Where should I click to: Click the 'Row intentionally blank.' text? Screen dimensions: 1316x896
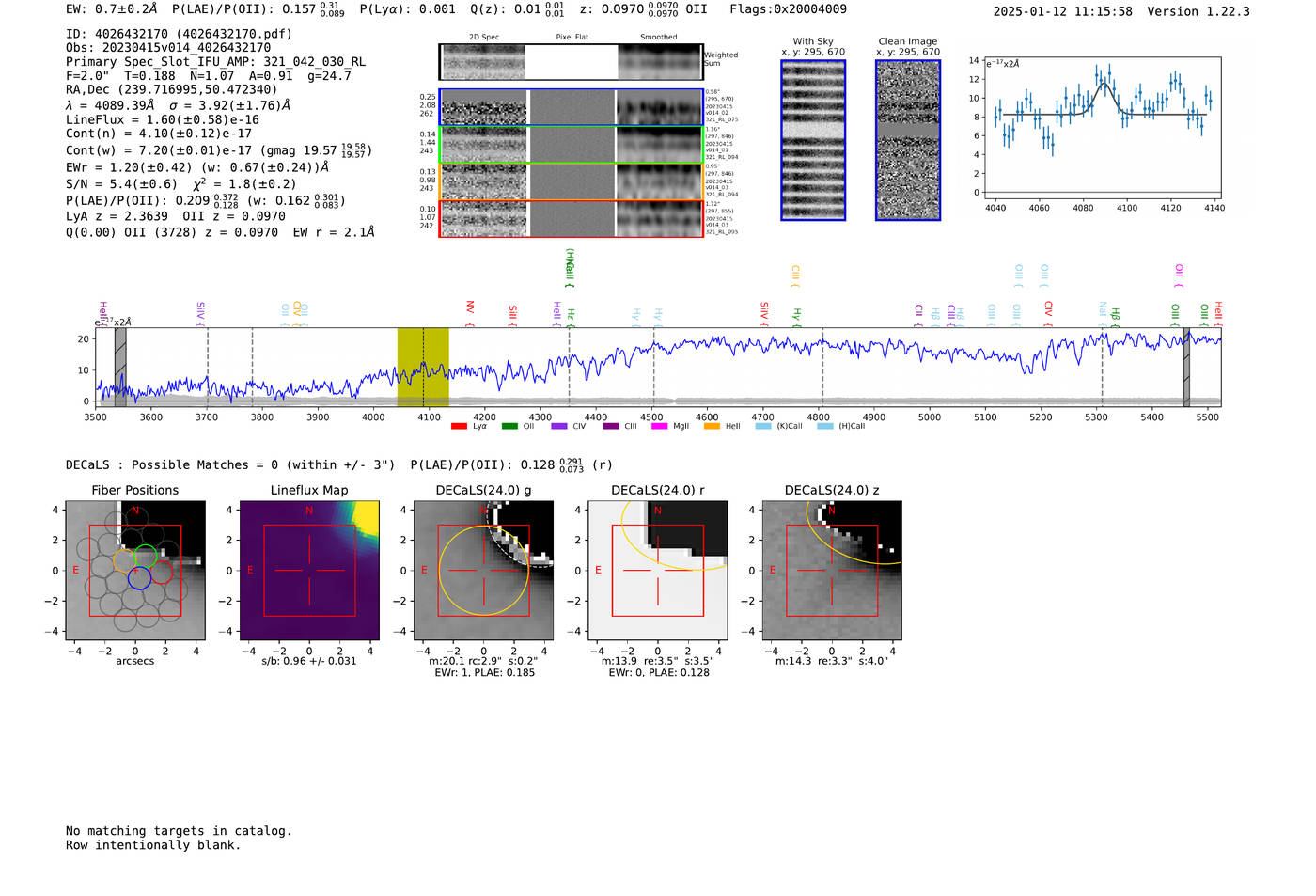coord(153,845)
